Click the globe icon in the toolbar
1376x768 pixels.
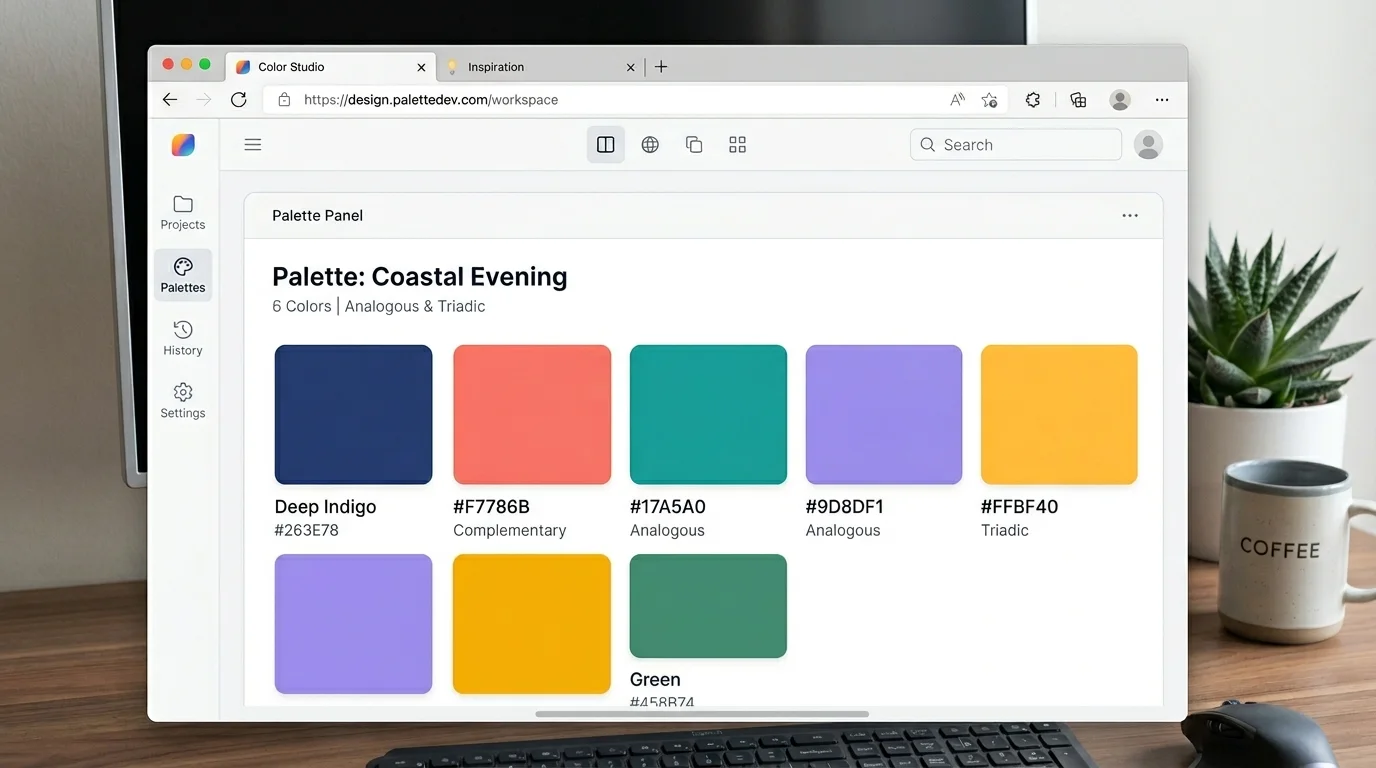point(649,144)
